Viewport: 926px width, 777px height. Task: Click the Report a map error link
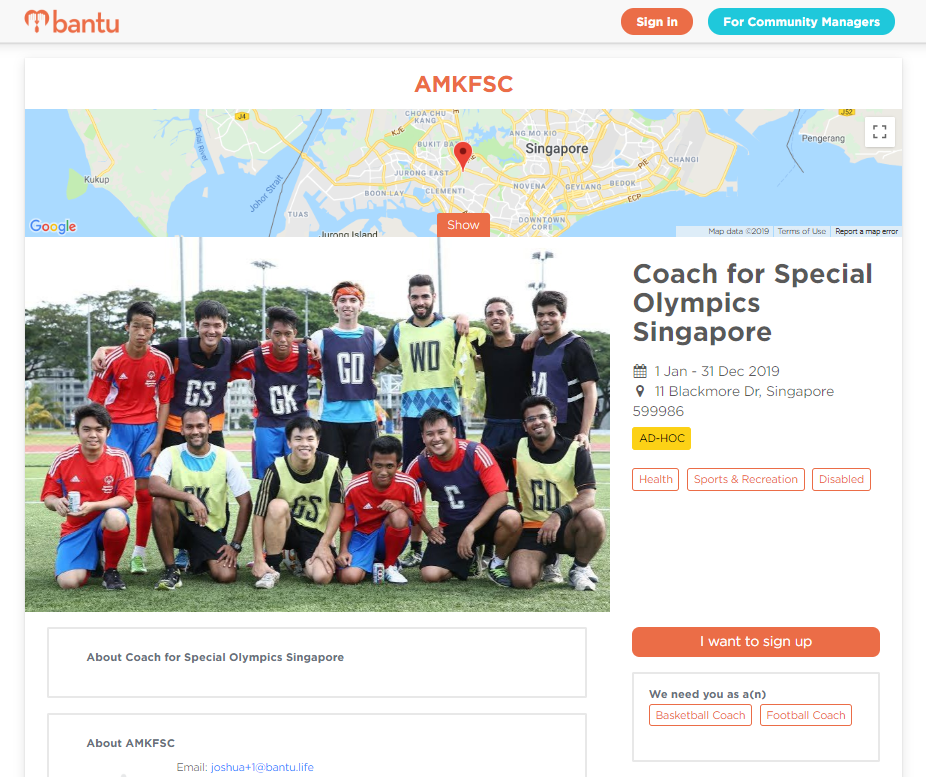(866, 231)
